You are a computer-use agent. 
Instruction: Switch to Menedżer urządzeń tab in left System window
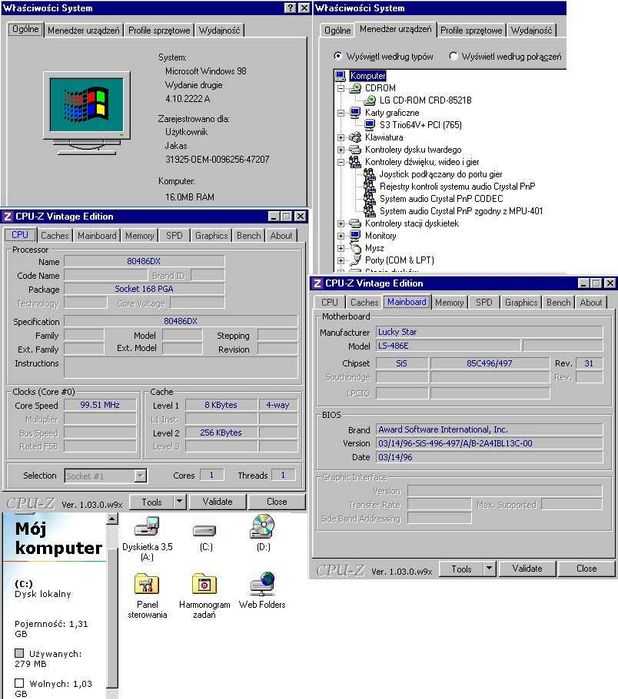(83, 30)
